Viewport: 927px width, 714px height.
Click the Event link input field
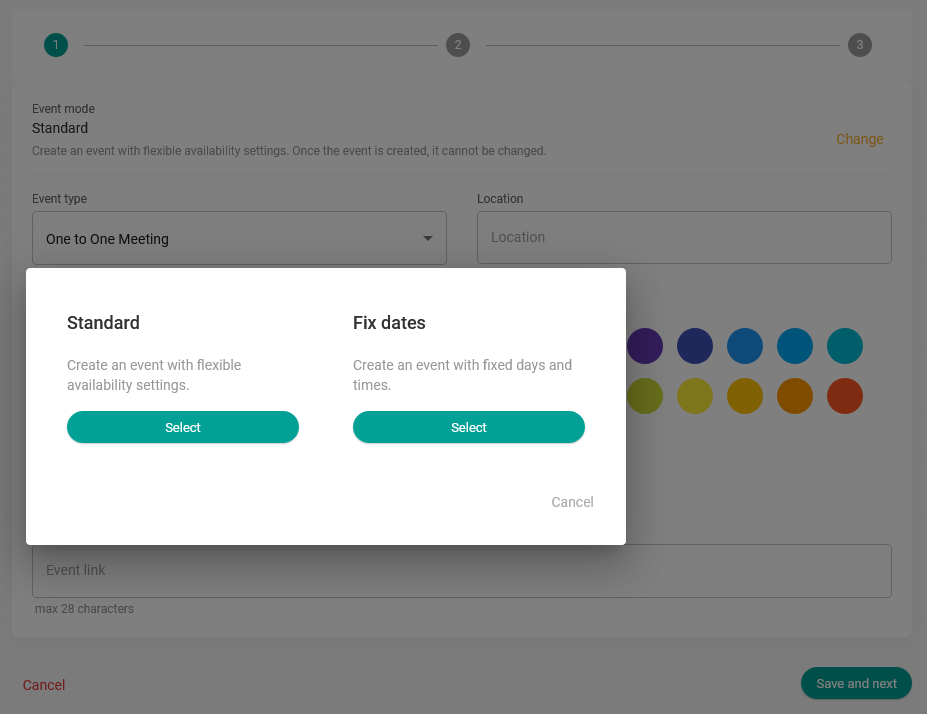point(462,570)
